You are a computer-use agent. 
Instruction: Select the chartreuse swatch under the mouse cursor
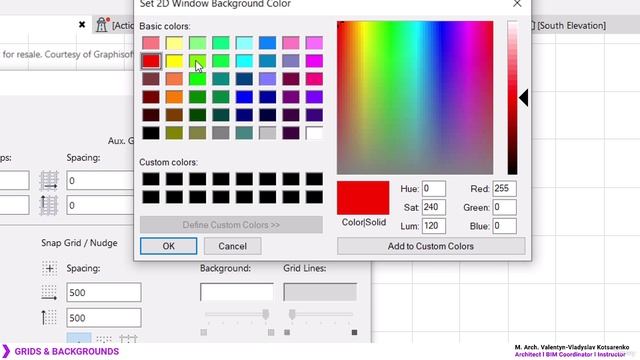click(198, 61)
